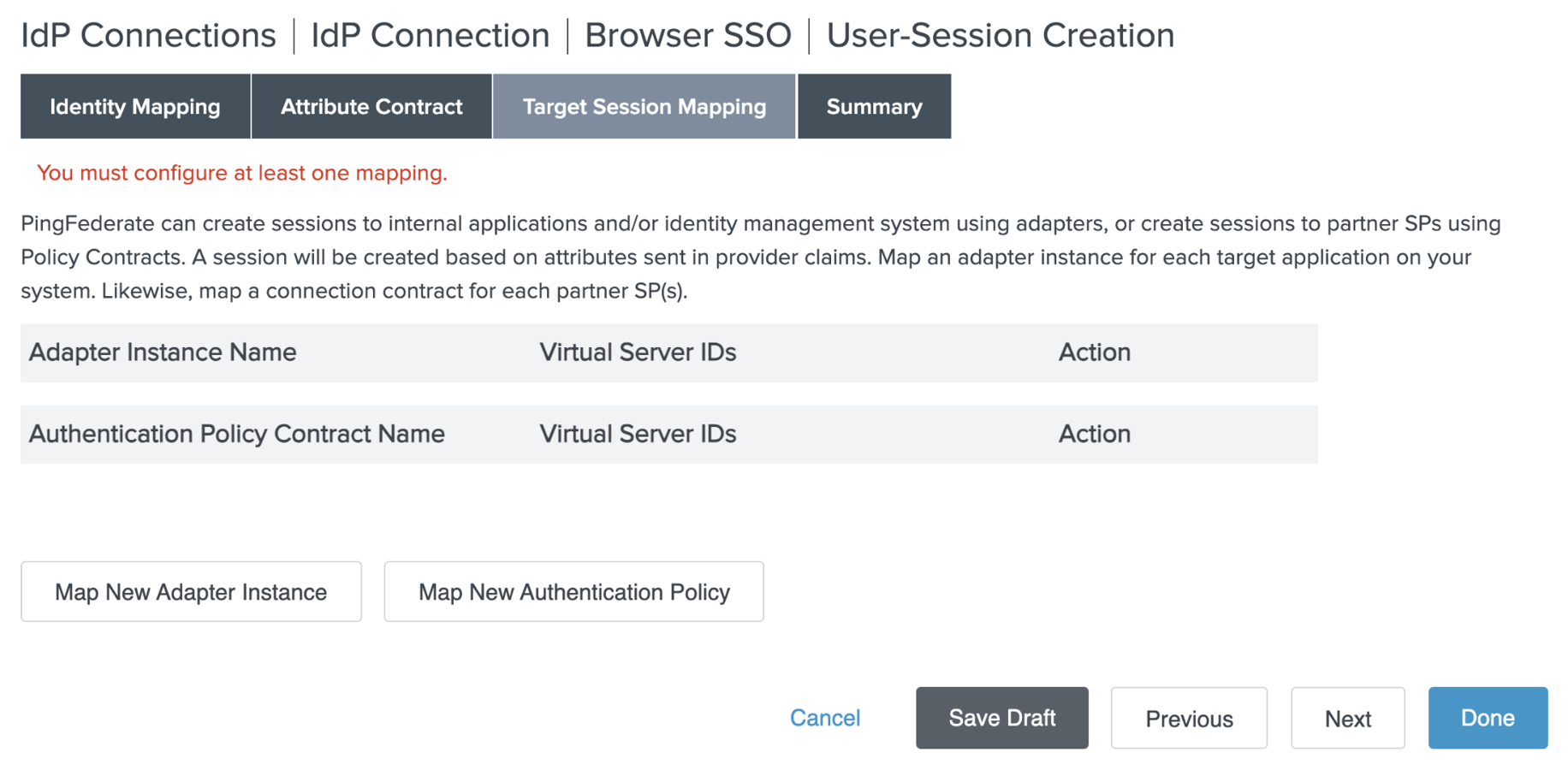Click the Map New Adapter Instance button
The image size is (1568, 770).
coord(191,592)
